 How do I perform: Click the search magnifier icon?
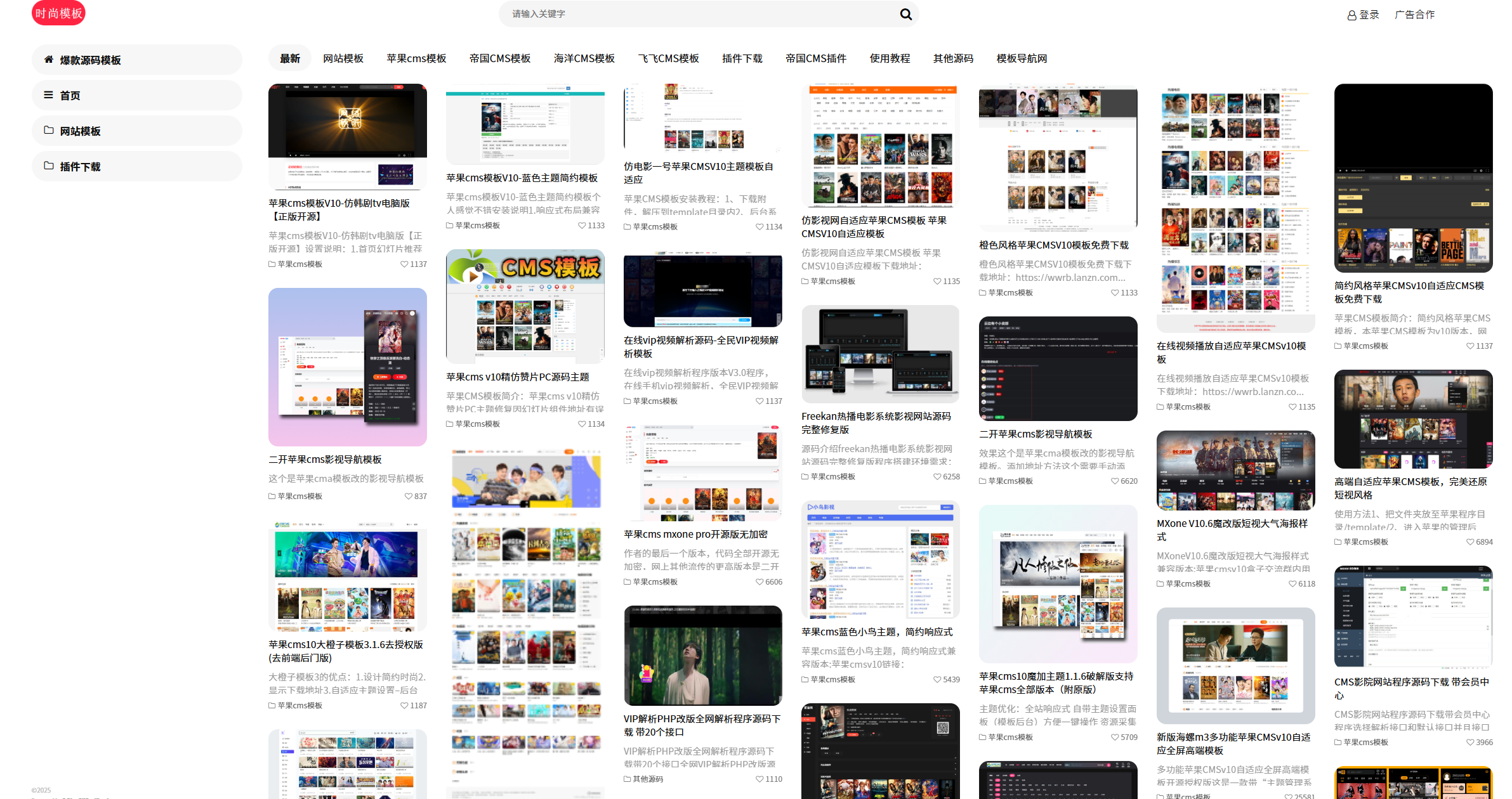905,14
